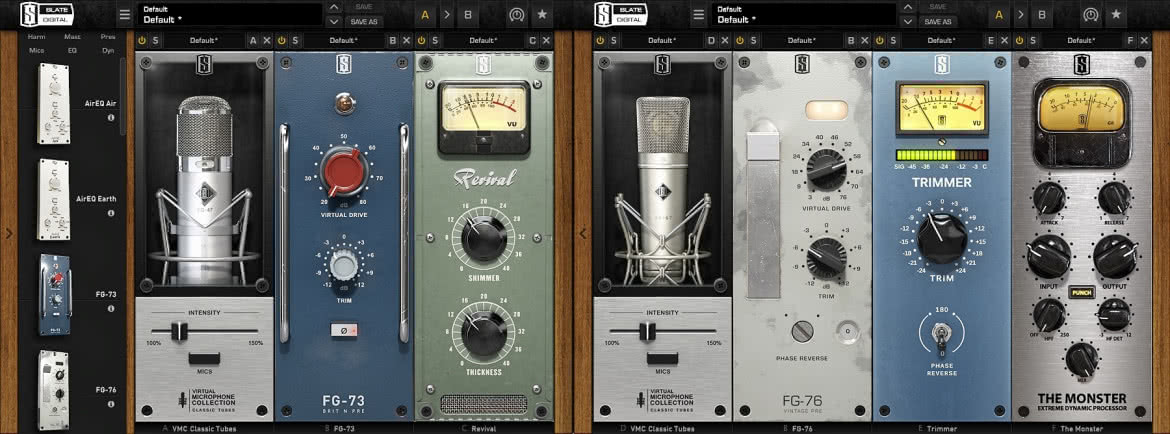
Task: Remove The Monster module with slot F's X
Action: coord(1144,41)
